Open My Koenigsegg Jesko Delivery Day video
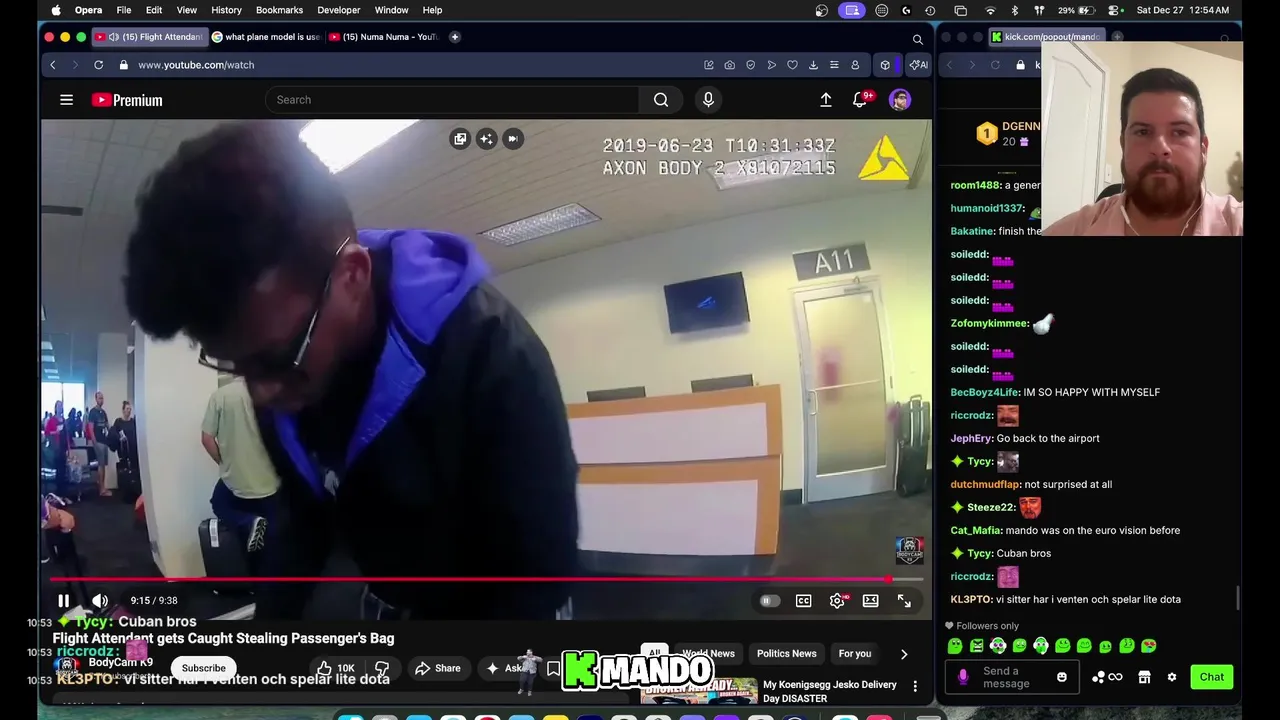 [x=829, y=691]
